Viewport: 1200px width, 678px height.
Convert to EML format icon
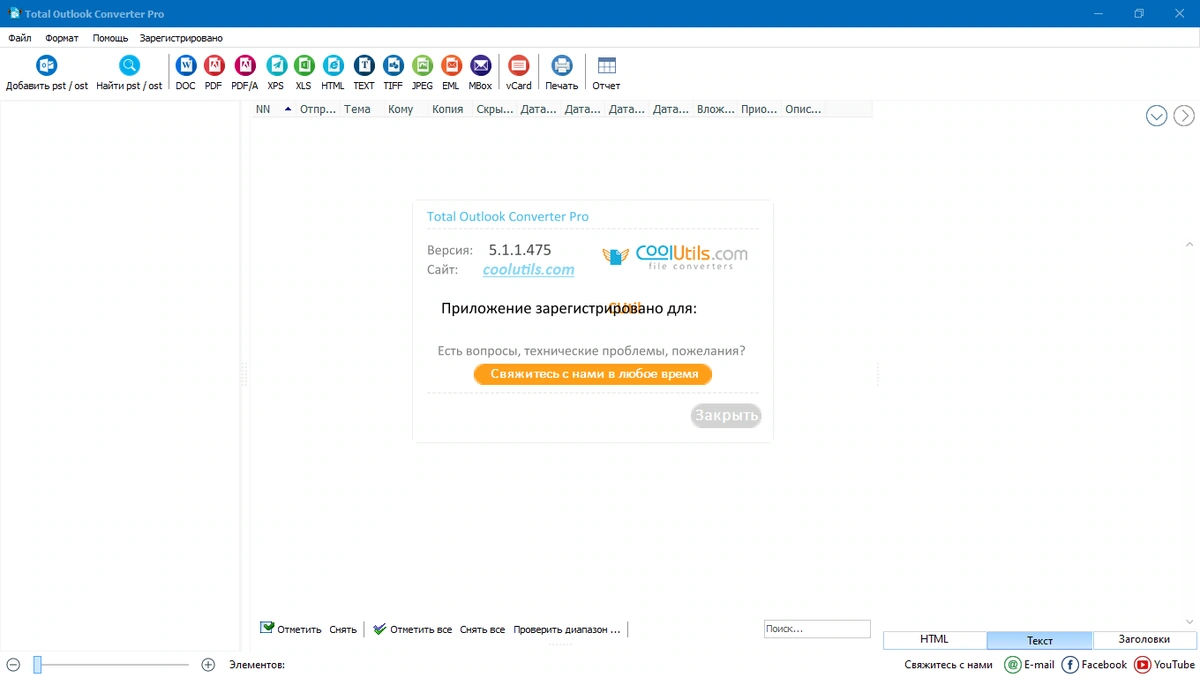click(451, 66)
